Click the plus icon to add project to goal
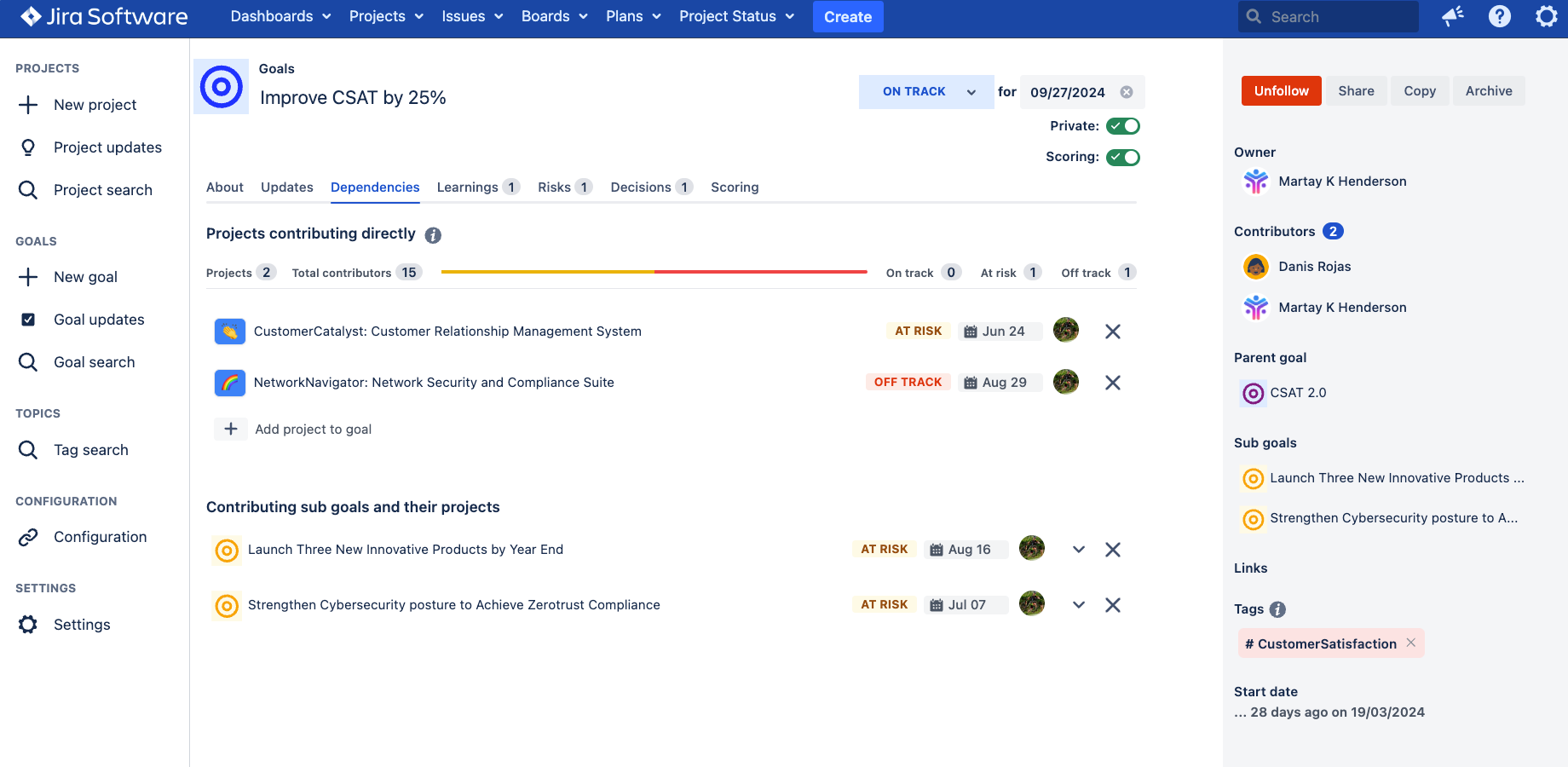The height and width of the screenshot is (767, 1568). (x=231, y=429)
